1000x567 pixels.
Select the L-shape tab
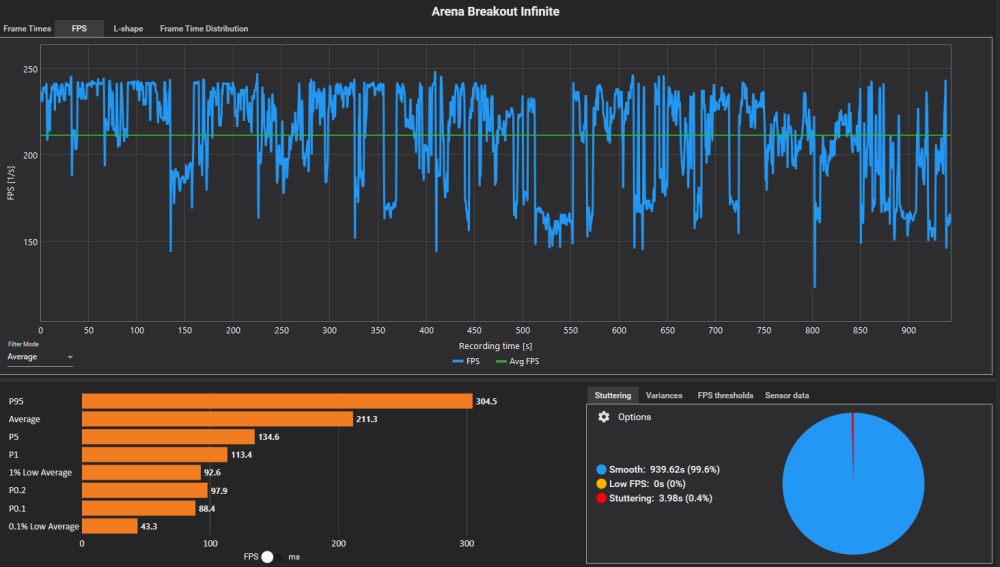click(127, 29)
